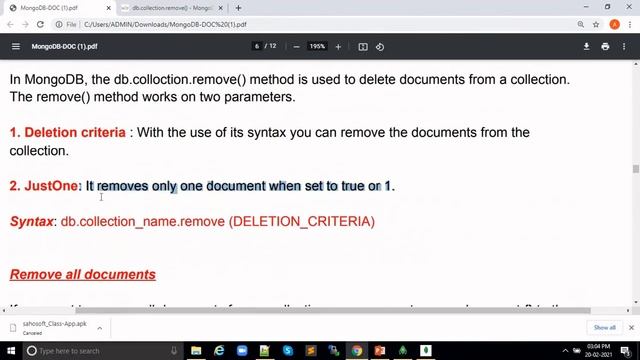The height and width of the screenshot is (360, 640).
Task: Open Zoom app from taskbar
Action: [242, 351]
